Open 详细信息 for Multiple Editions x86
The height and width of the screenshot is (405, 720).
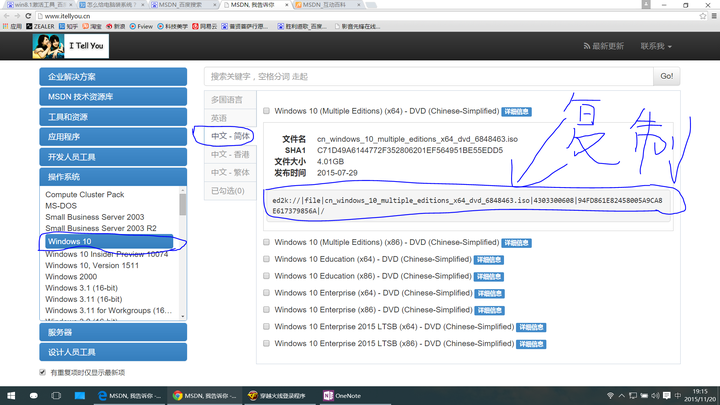516,243
